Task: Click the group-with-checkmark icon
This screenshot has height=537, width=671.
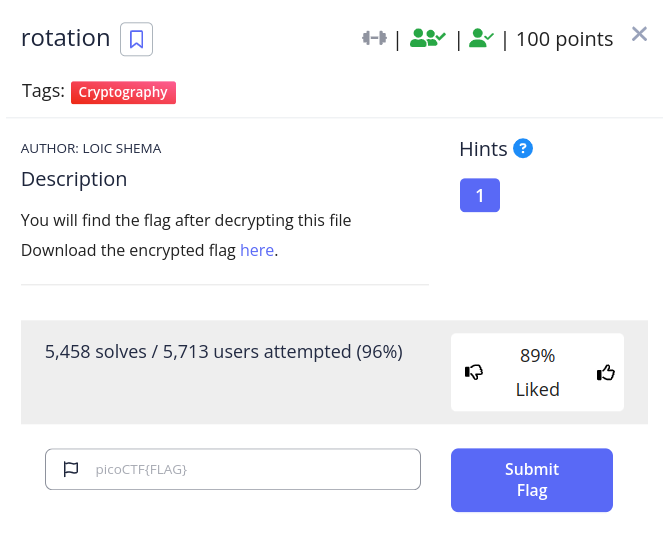Action: tap(428, 38)
